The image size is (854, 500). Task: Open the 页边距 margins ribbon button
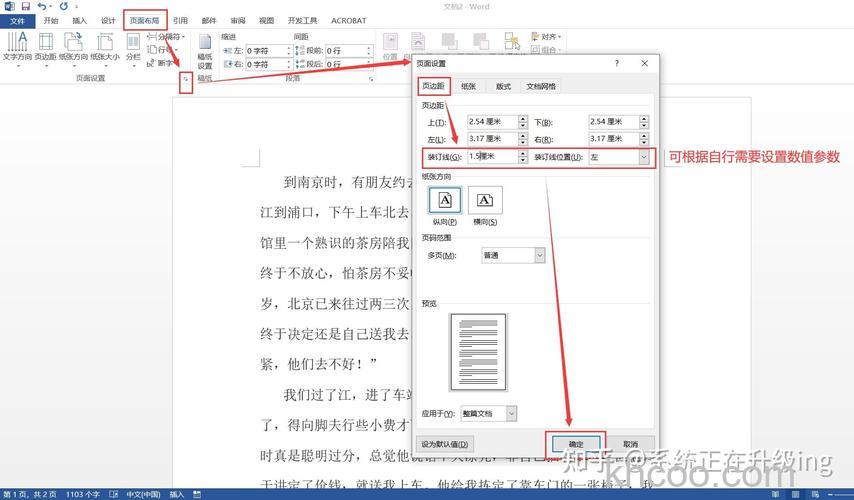(x=46, y=47)
